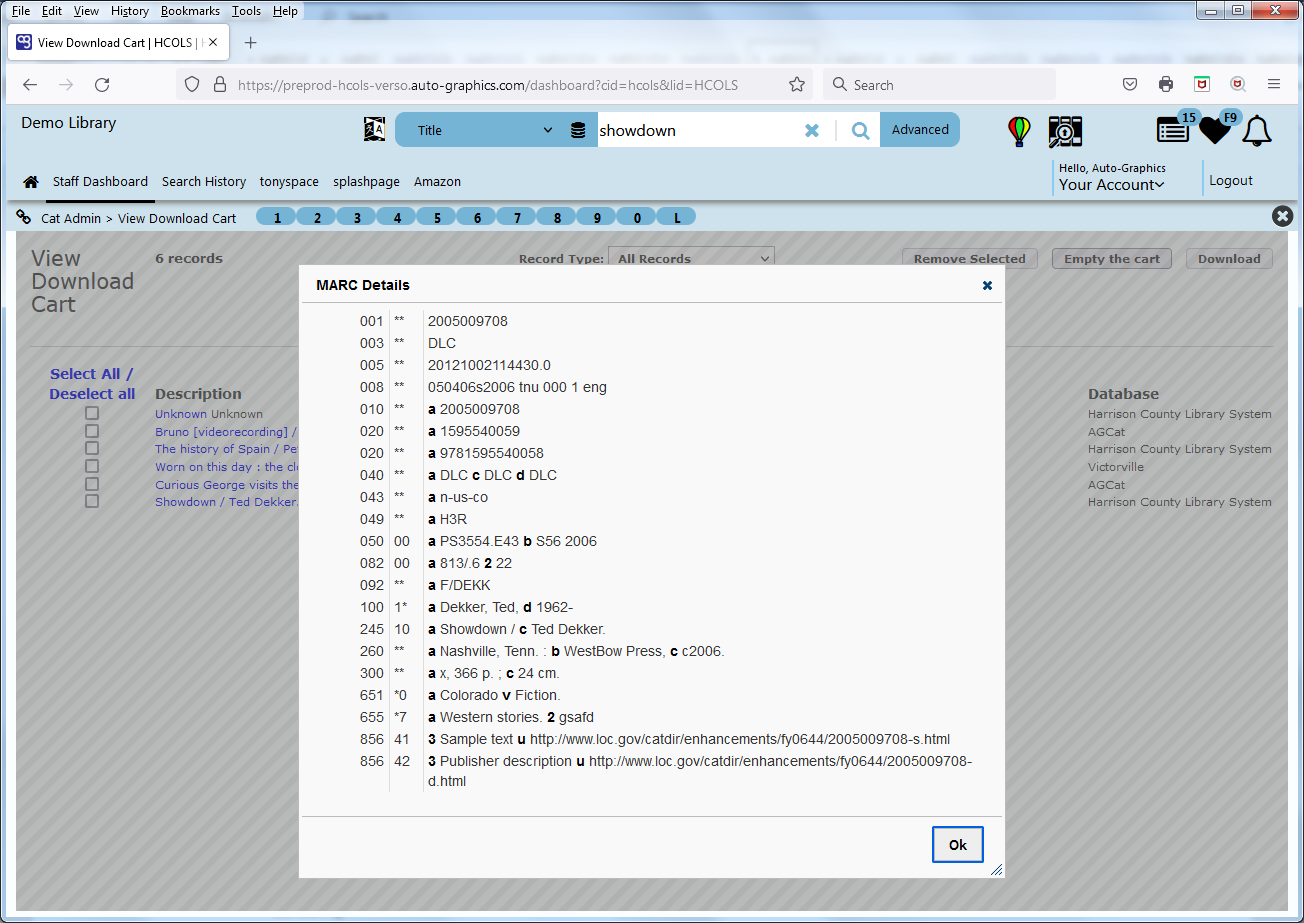This screenshot has height=923, width=1304.
Task: Click the browser Search box
Action: coord(939,85)
